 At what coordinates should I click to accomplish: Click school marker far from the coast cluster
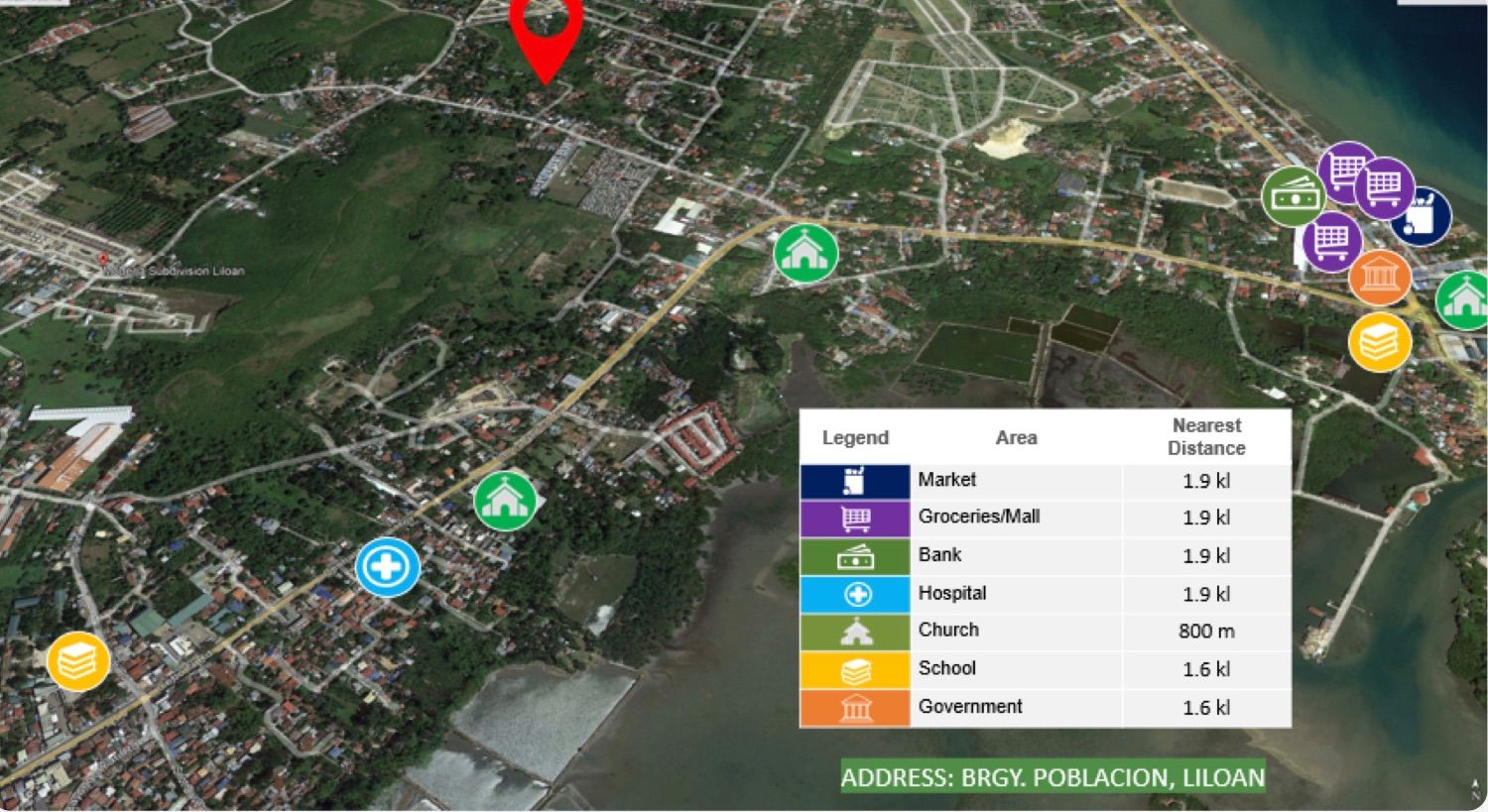(x=78, y=661)
